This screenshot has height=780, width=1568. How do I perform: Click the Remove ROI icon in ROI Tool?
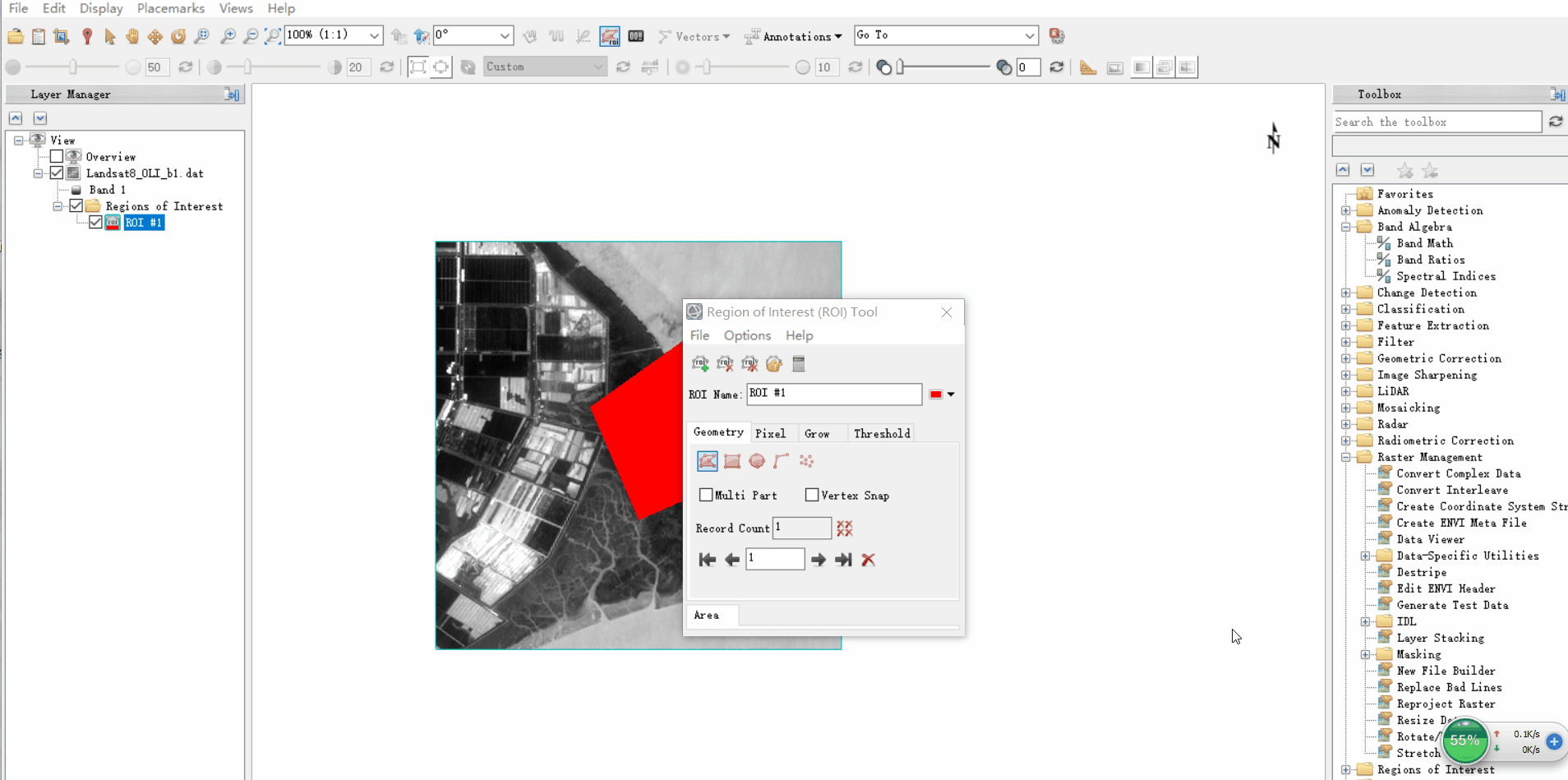725,363
